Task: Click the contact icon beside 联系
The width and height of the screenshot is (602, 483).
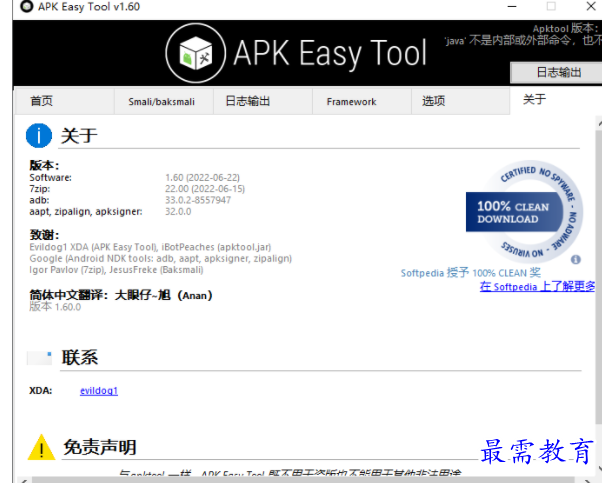Action: click(39, 358)
